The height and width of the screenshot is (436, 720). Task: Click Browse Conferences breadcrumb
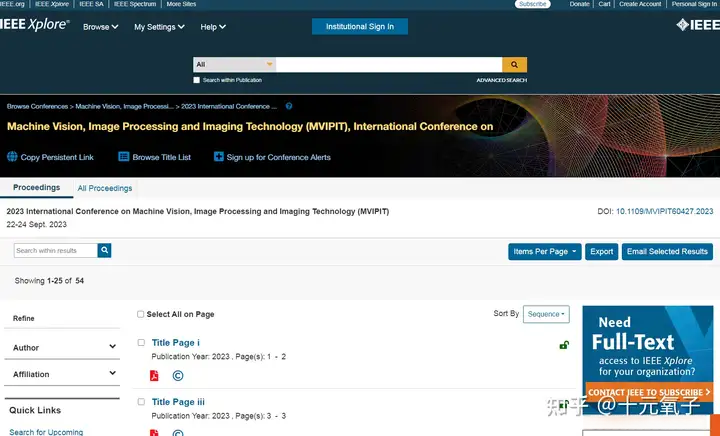point(37,106)
